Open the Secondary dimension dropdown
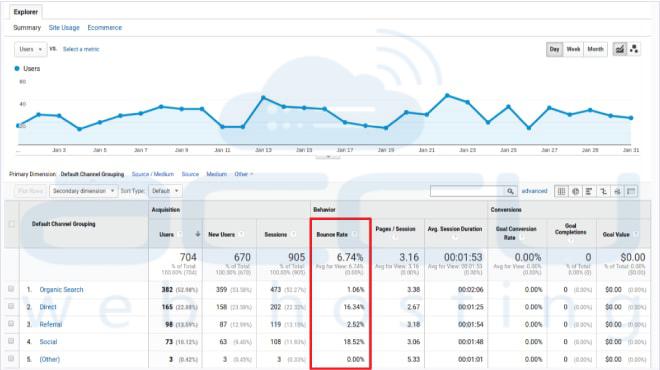This screenshot has height=370, width=660. coord(83,191)
